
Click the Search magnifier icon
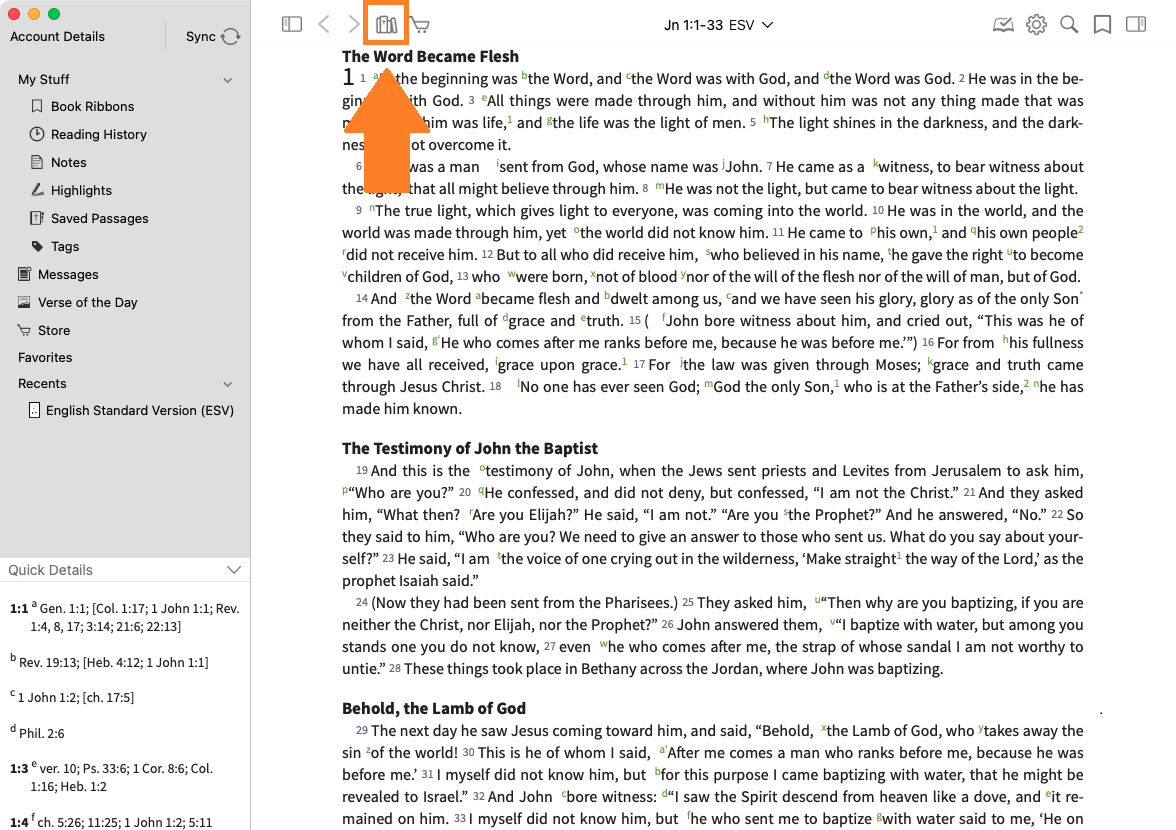click(1069, 25)
